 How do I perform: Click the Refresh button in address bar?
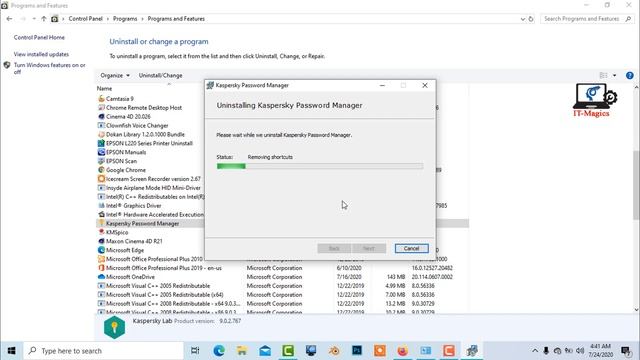[531, 19]
